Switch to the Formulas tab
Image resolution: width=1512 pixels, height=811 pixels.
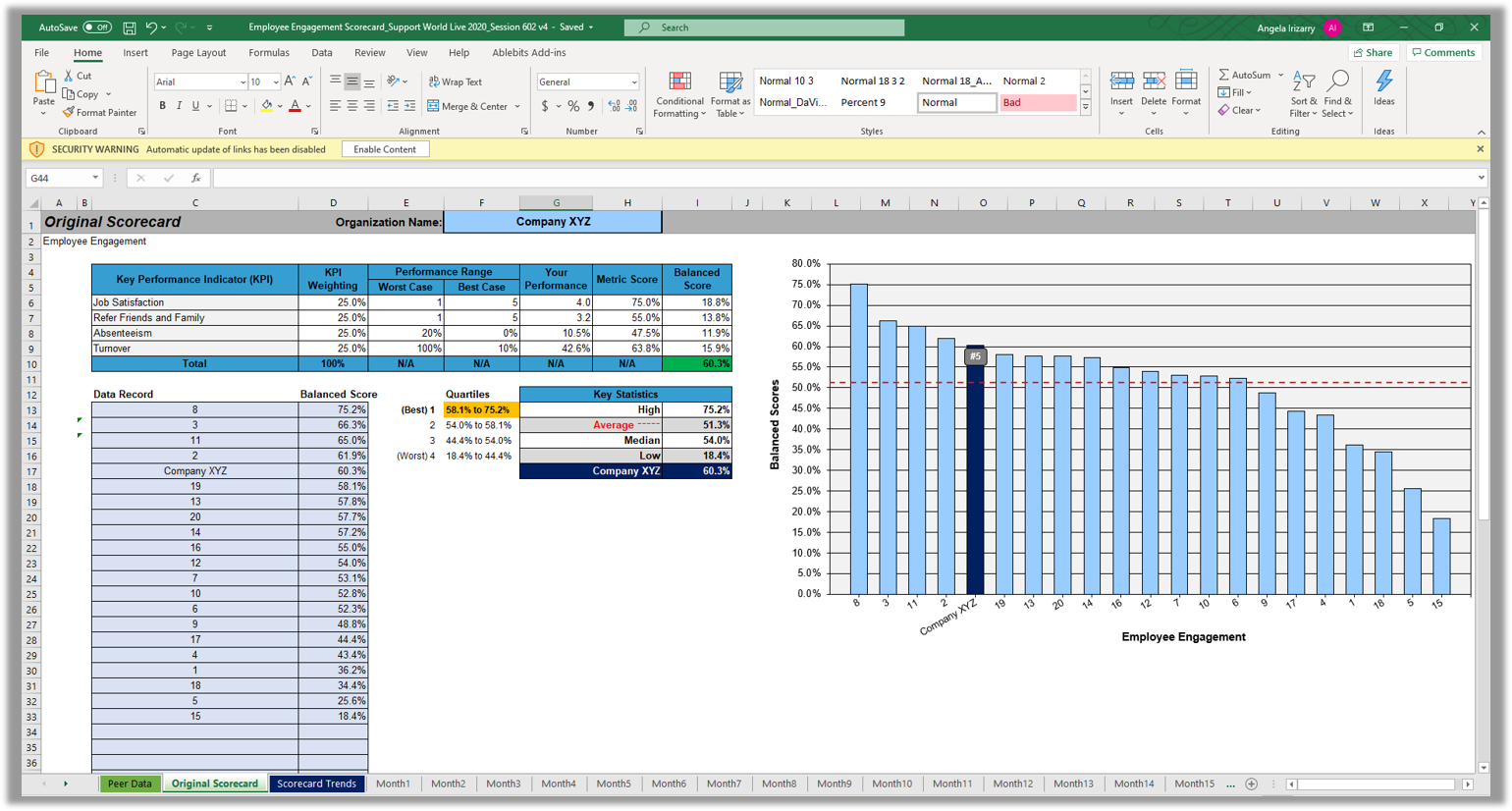[x=269, y=53]
